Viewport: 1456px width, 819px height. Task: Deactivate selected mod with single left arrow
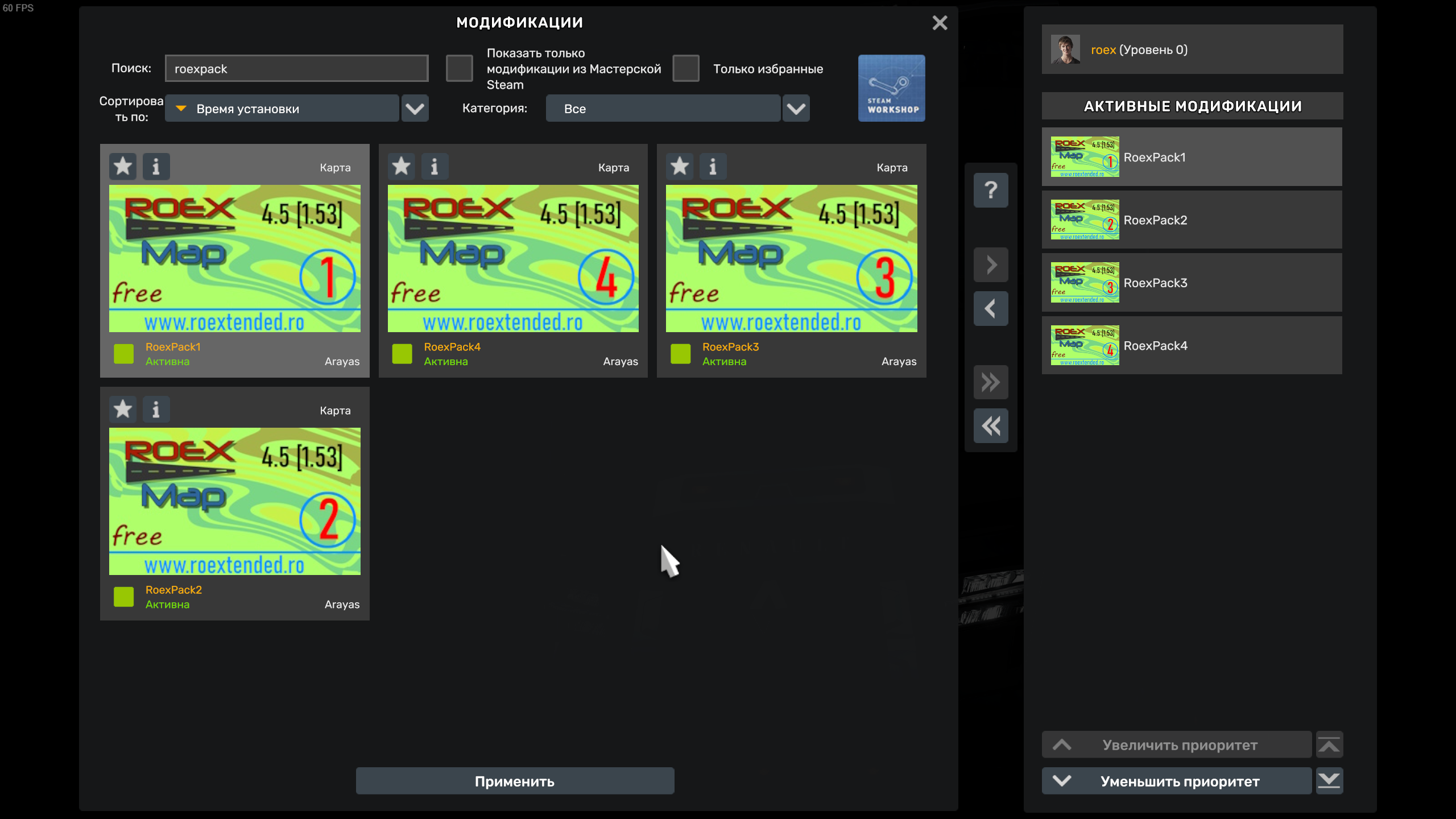point(991,308)
